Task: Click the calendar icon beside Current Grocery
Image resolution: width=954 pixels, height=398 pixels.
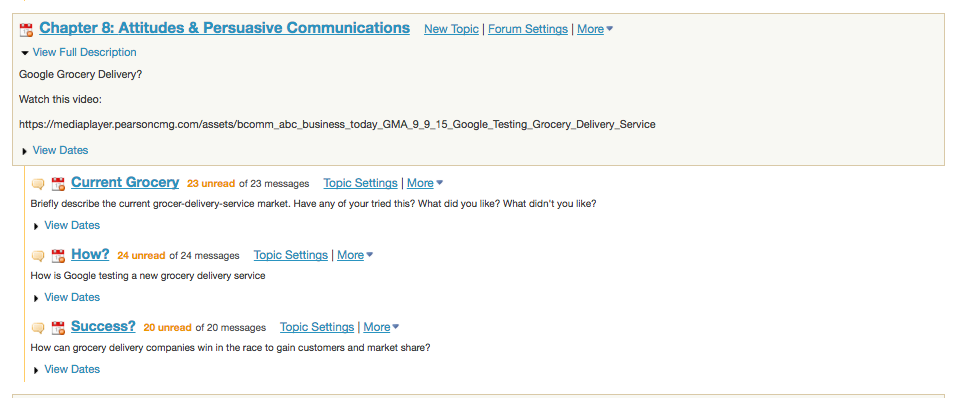Action: pos(58,184)
